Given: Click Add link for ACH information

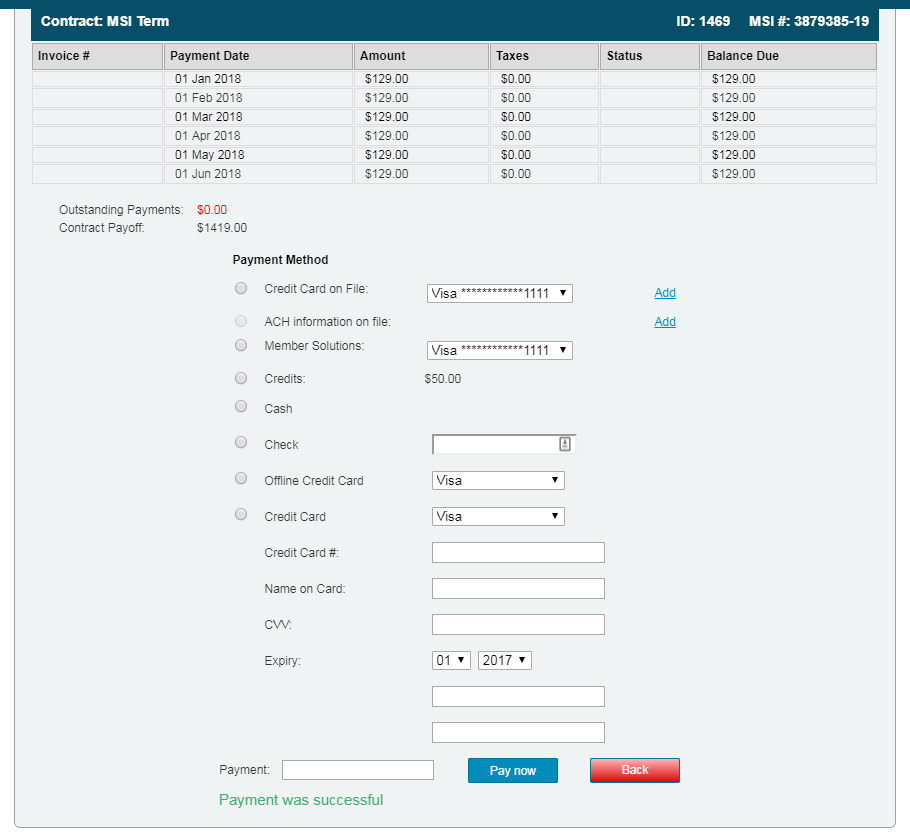Looking at the screenshot, I should 665,322.
